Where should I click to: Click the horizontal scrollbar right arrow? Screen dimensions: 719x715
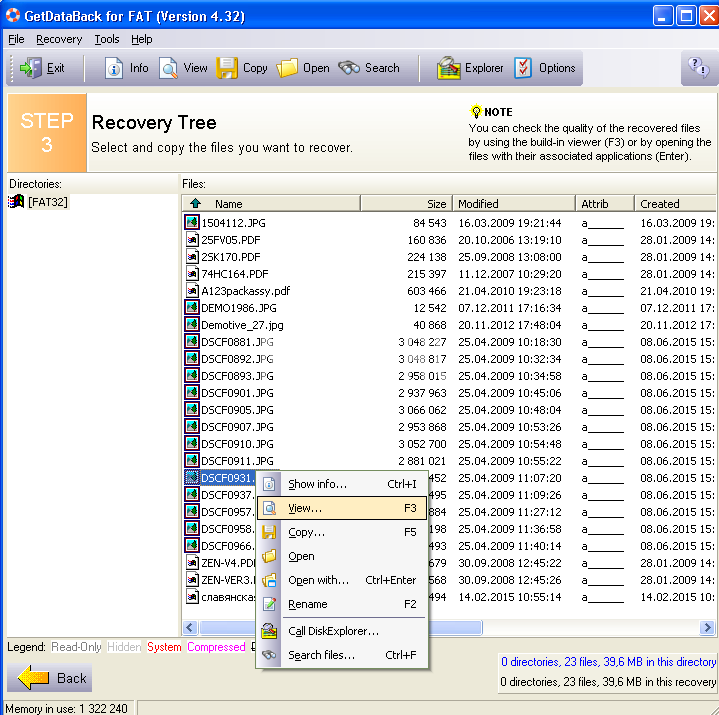coord(707,627)
